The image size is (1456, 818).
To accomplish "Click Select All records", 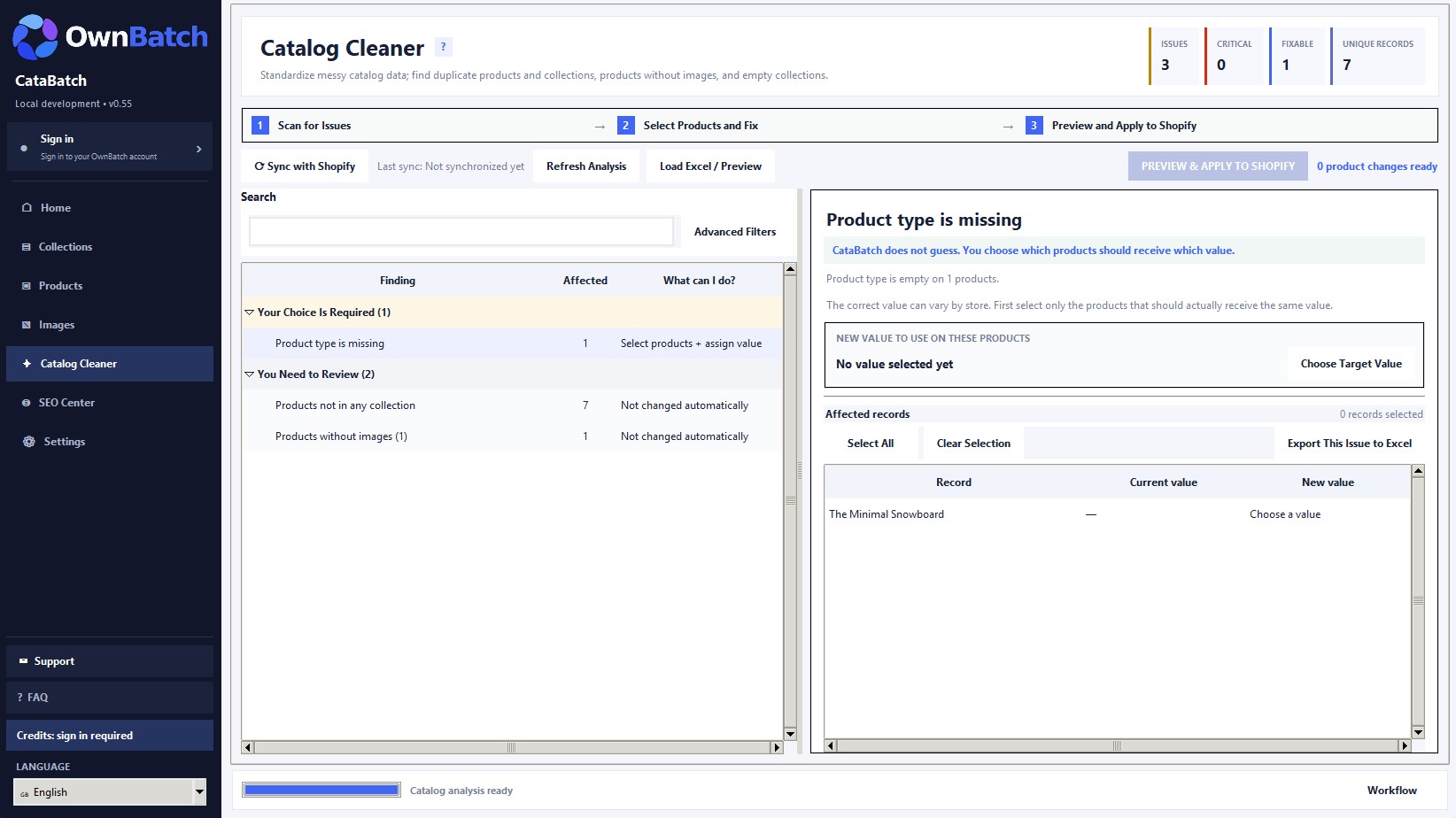I will [x=871, y=444].
